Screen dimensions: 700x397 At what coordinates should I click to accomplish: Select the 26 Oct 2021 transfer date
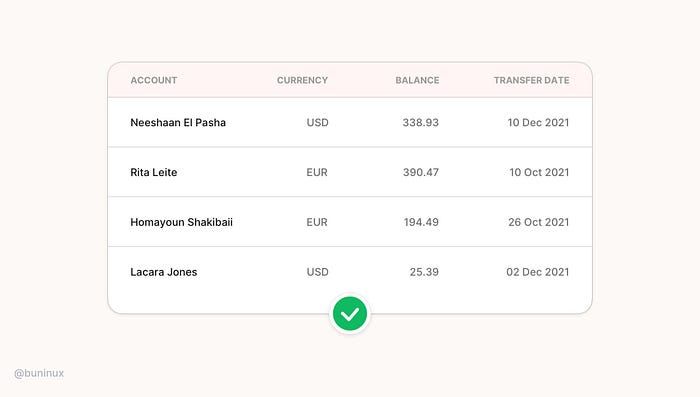coord(538,222)
